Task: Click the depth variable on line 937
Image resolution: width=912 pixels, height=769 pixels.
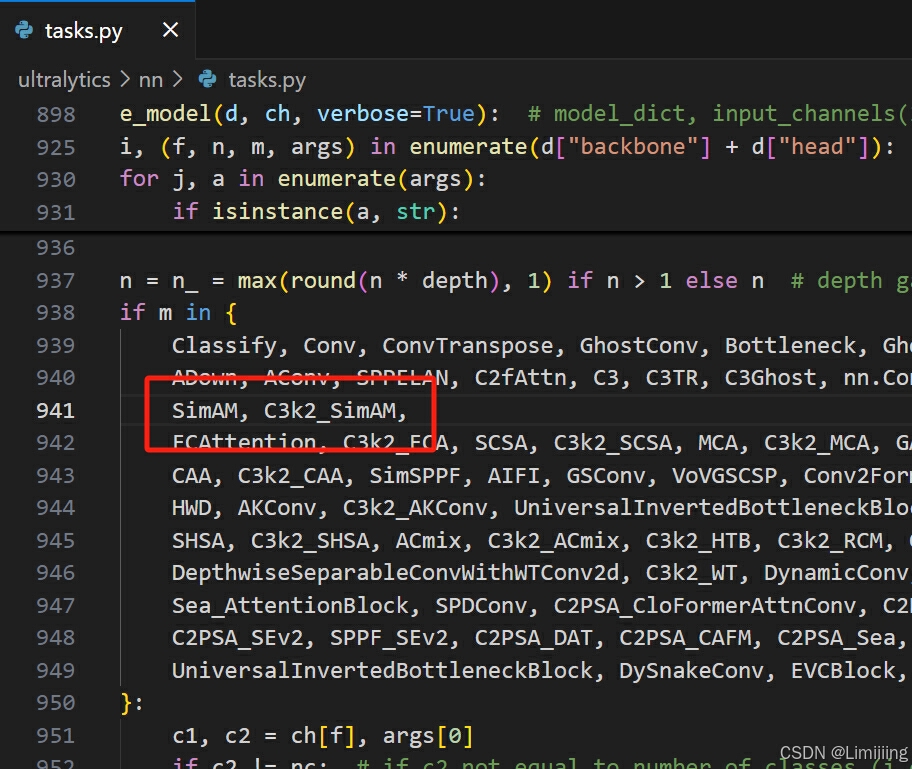Action: (455, 281)
